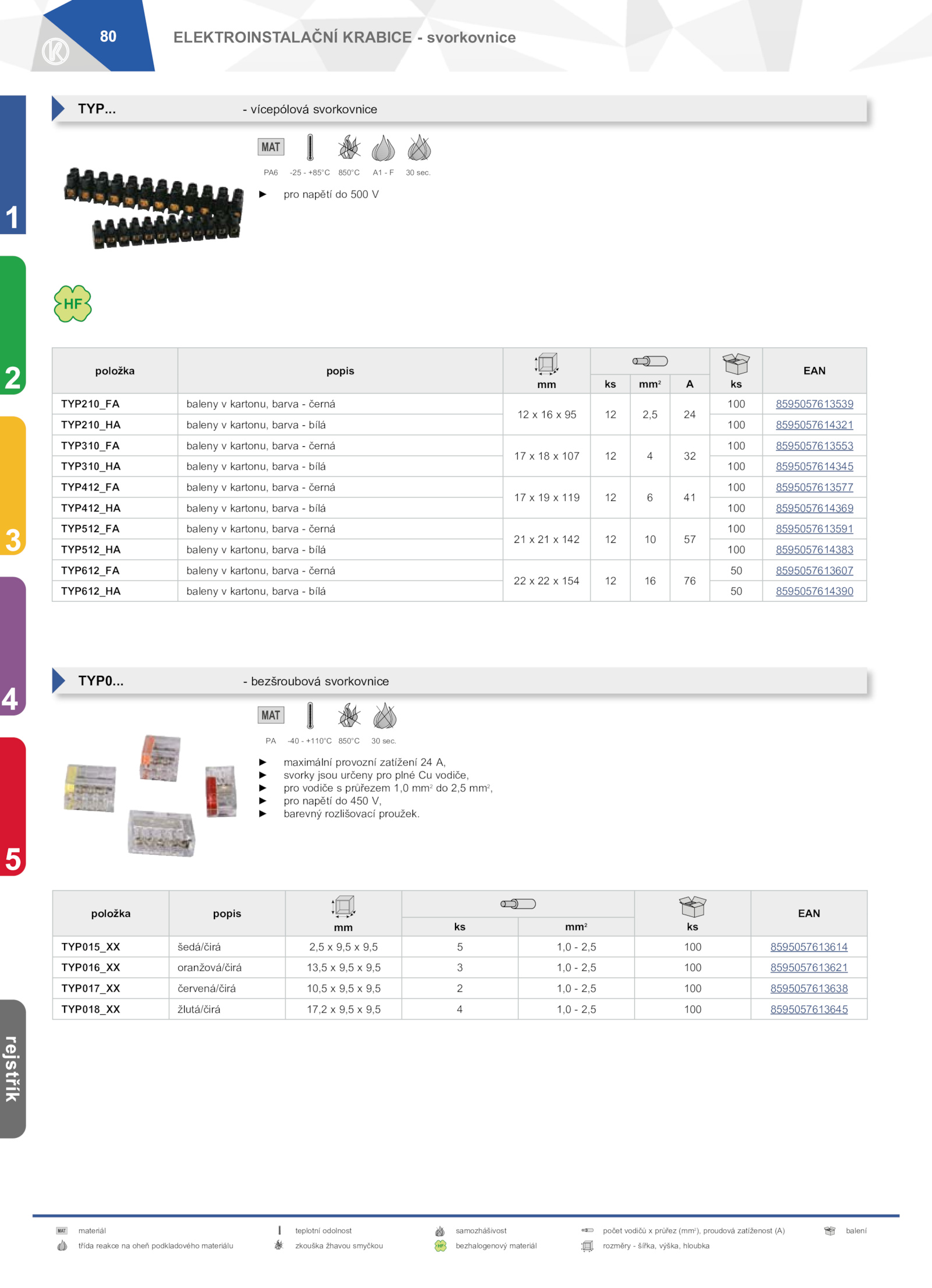Open the gray 'rejstřík' index tab
This screenshot has height=1288, width=932.
pos(13,1069)
